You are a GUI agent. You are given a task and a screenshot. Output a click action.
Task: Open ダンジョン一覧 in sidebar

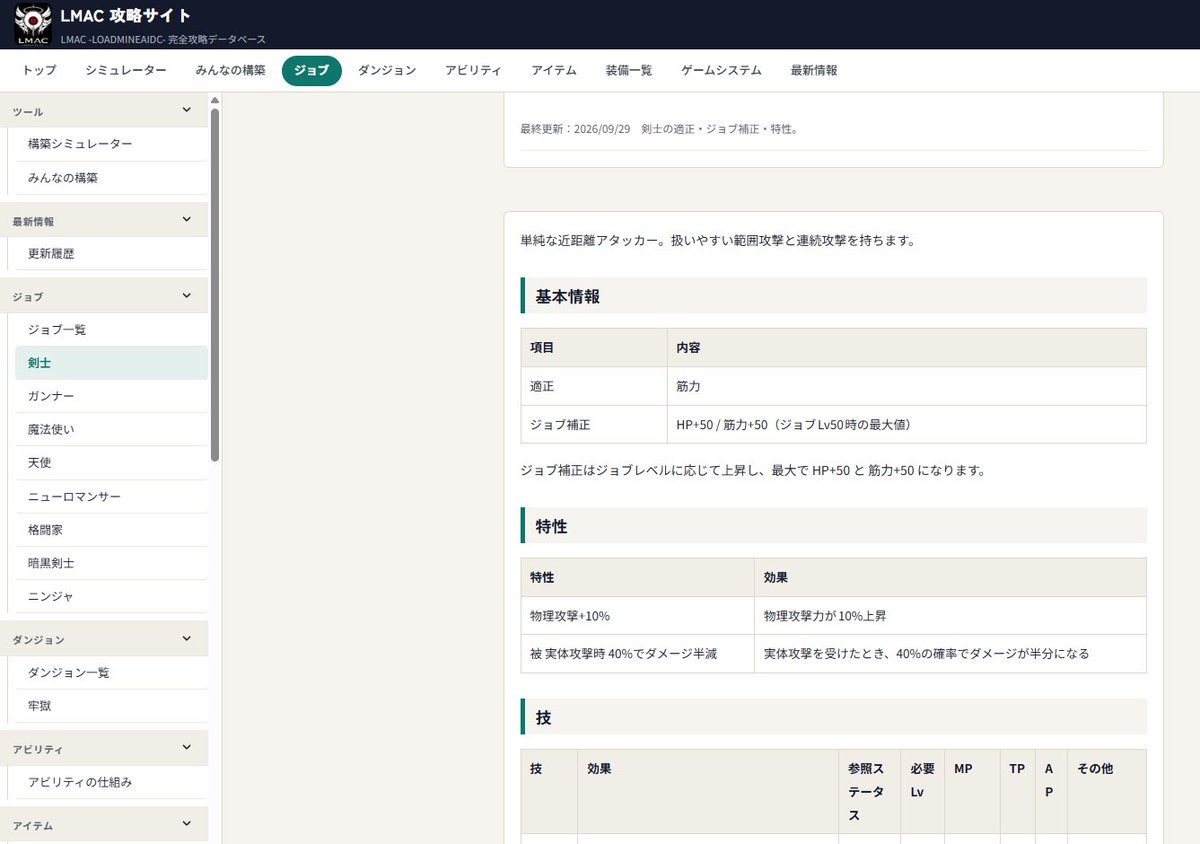pyautogui.click(x=112, y=673)
